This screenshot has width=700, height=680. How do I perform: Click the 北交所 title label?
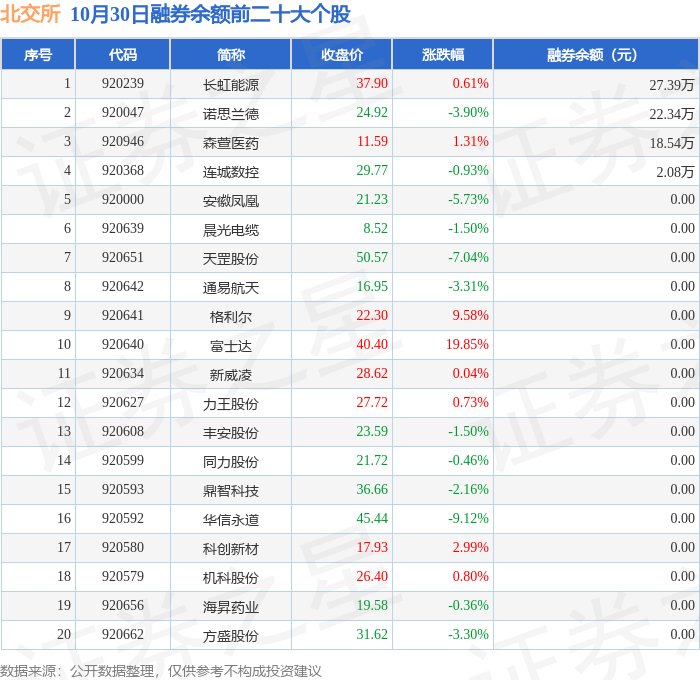pos(30,14)
